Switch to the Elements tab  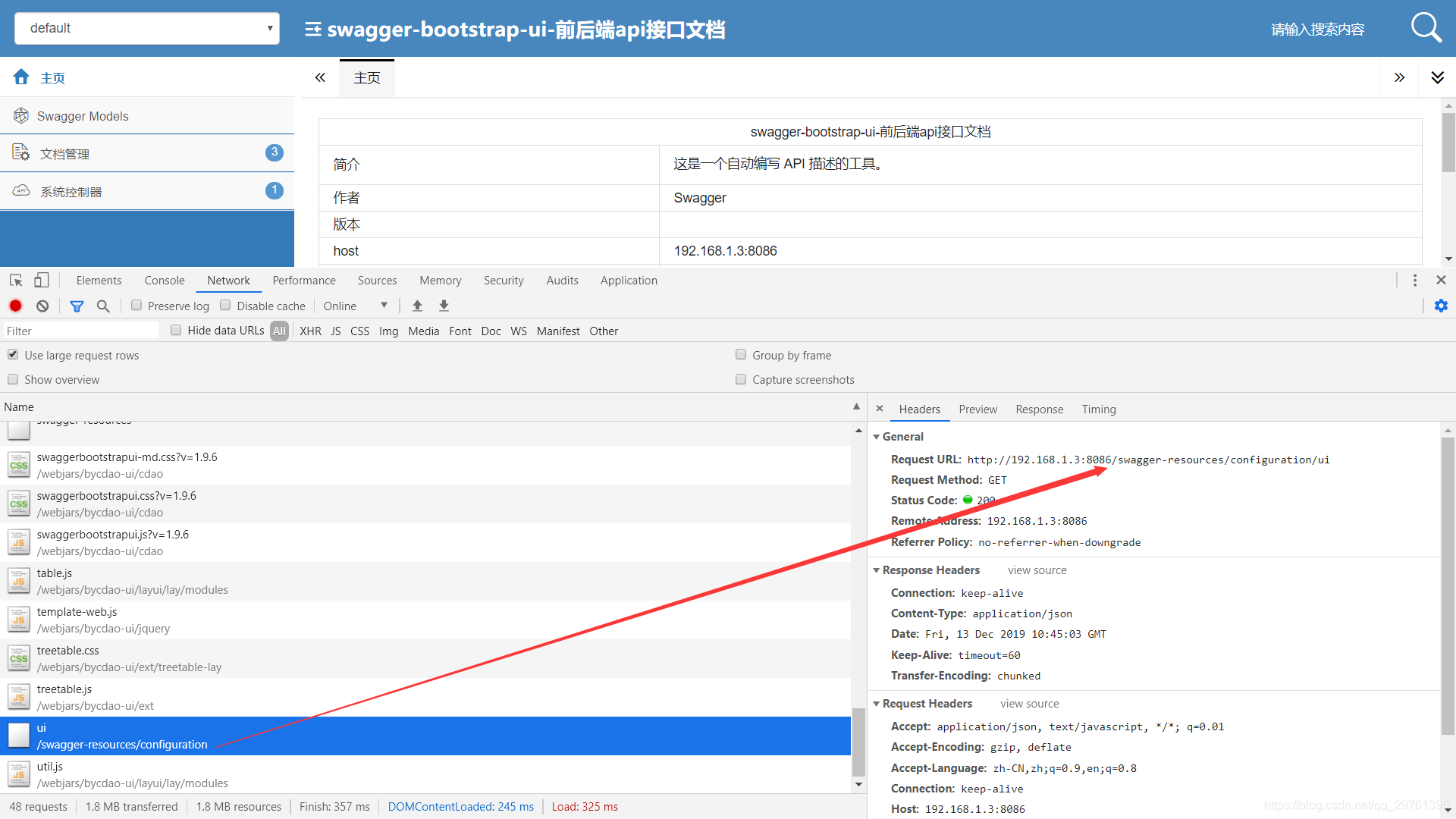pos(99,281)
